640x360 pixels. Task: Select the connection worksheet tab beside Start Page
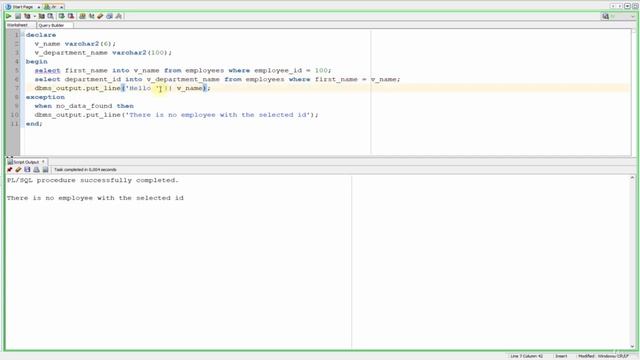(53, 7)
